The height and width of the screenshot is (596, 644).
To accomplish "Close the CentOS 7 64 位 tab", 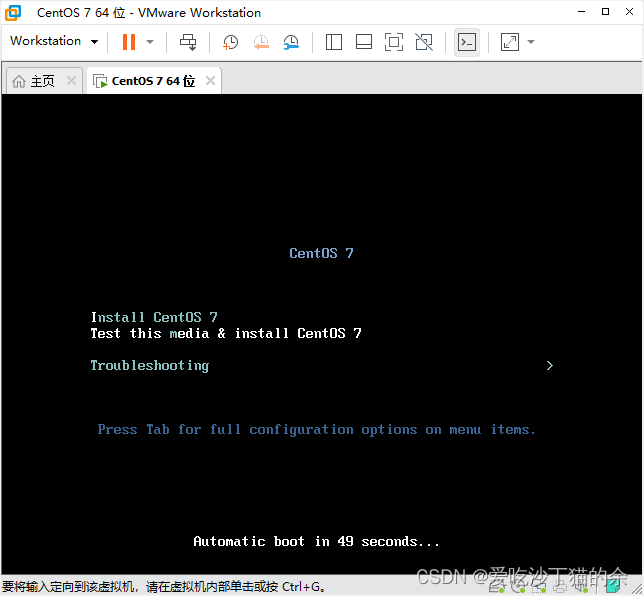I will coord(210,80).
